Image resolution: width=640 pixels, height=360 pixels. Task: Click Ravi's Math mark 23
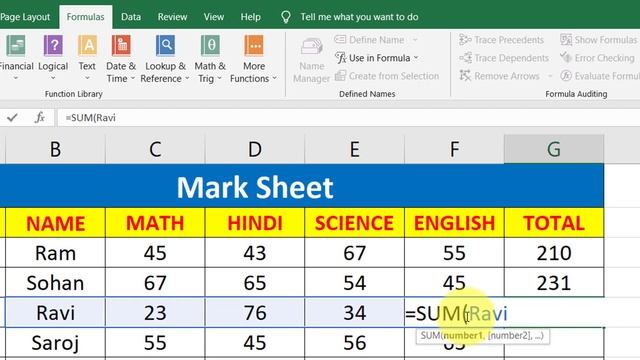[155, 313]
